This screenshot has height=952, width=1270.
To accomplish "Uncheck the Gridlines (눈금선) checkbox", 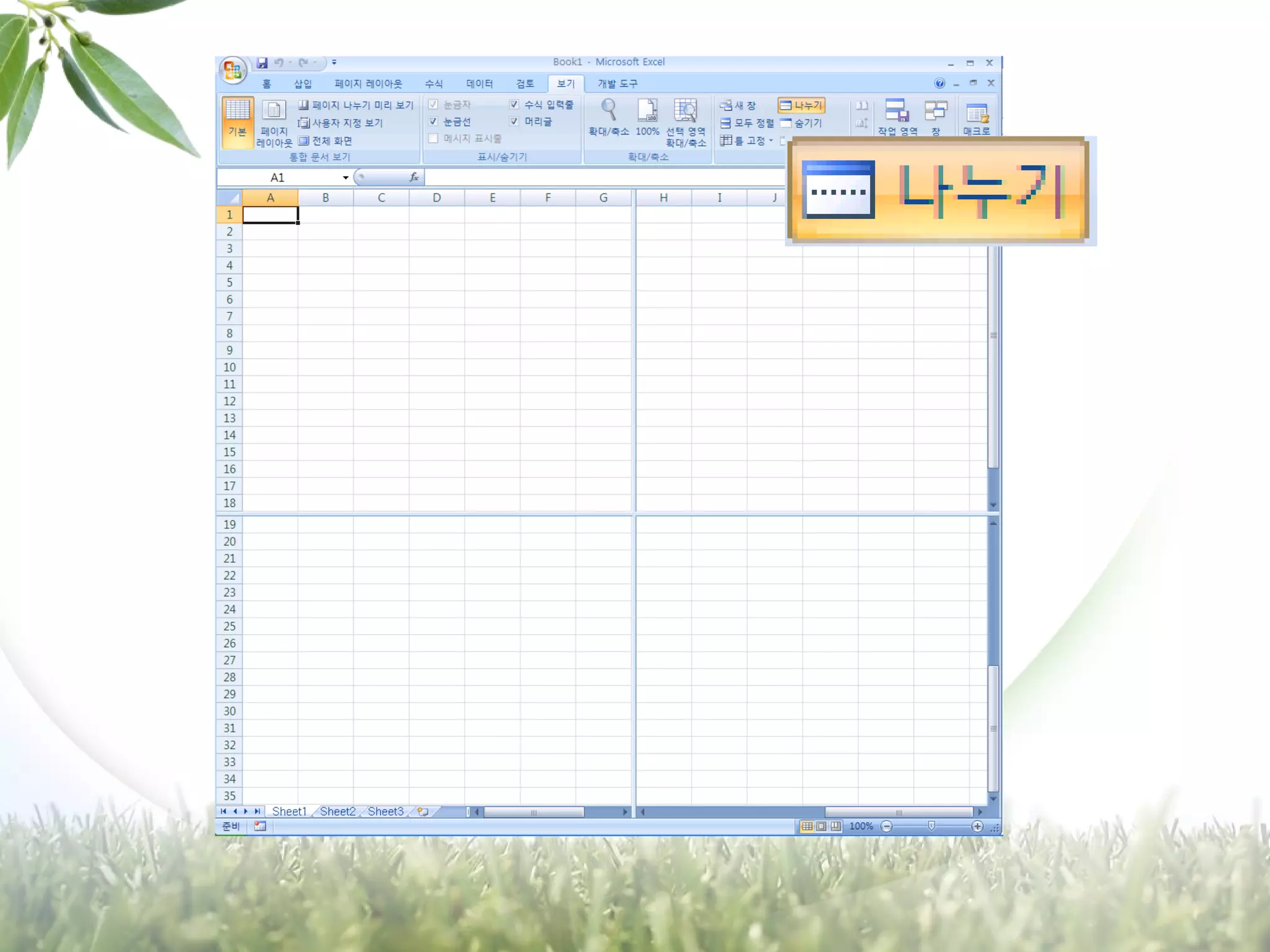I will coord(433,121).
